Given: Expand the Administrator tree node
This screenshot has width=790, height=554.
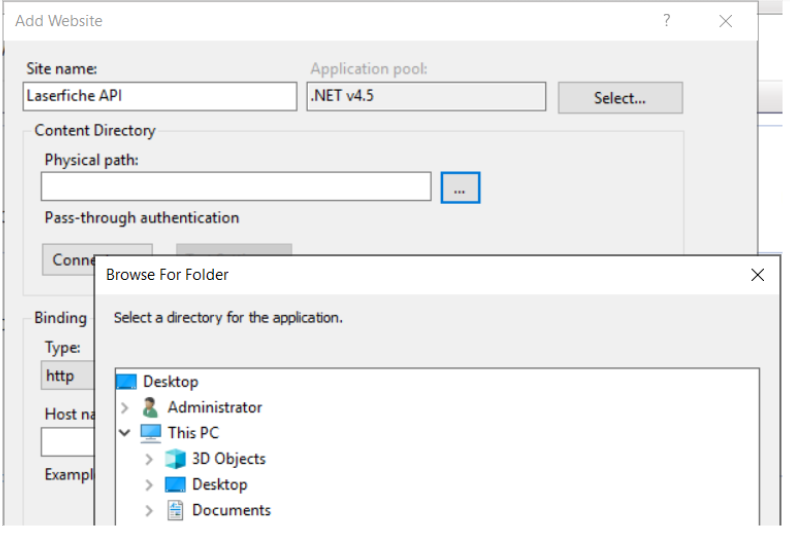Looking at the screenshot, I should (124, 407).
